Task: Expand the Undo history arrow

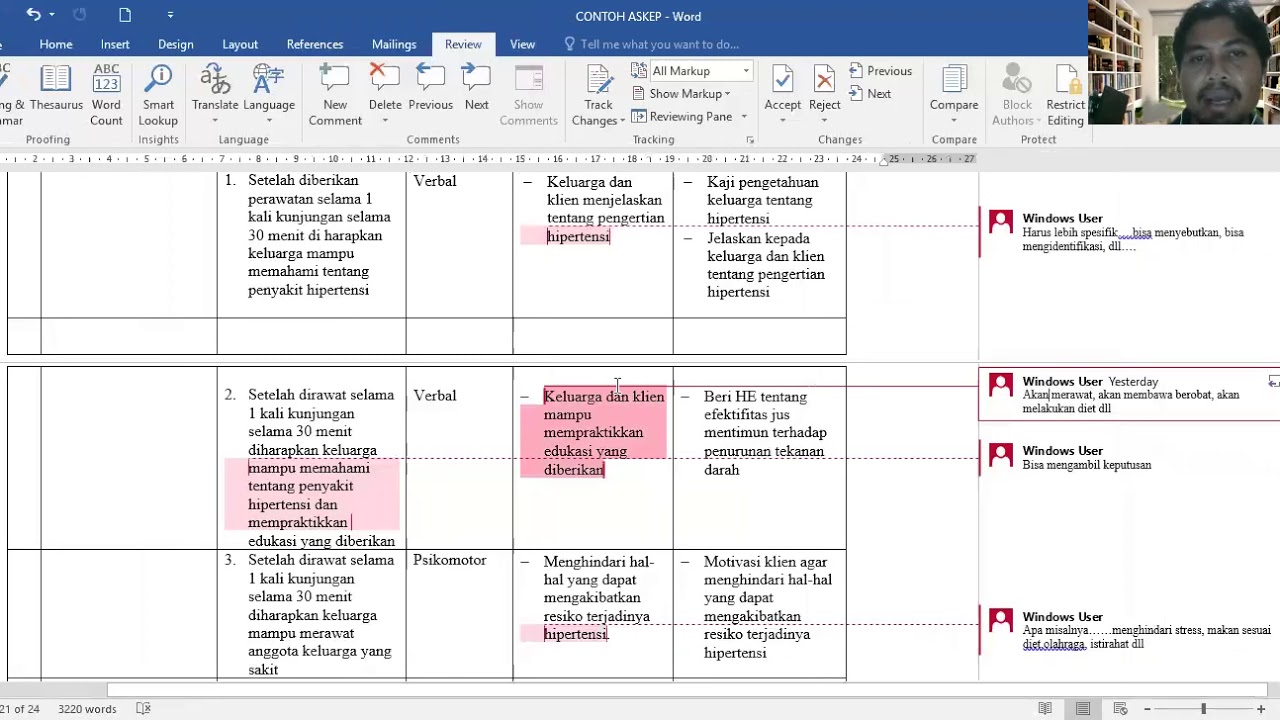Action: point(52,15)
